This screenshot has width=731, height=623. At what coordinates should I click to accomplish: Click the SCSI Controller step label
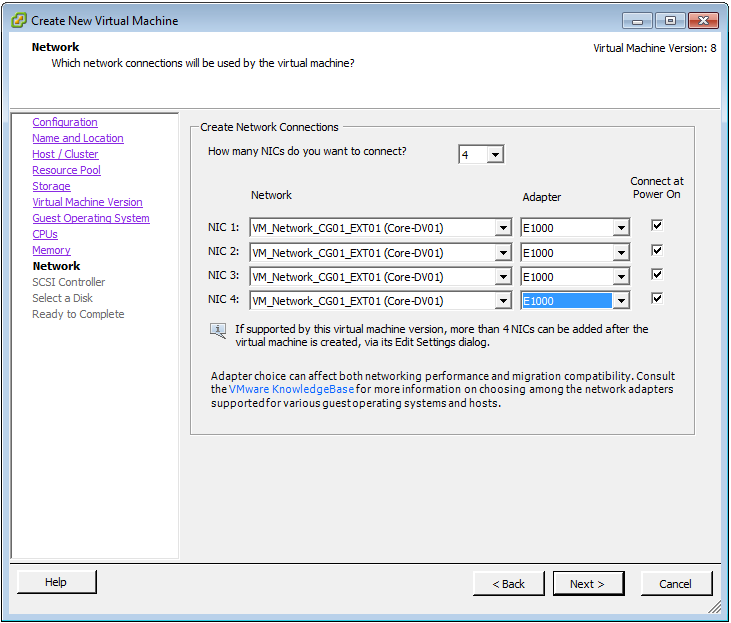(69, 282)
